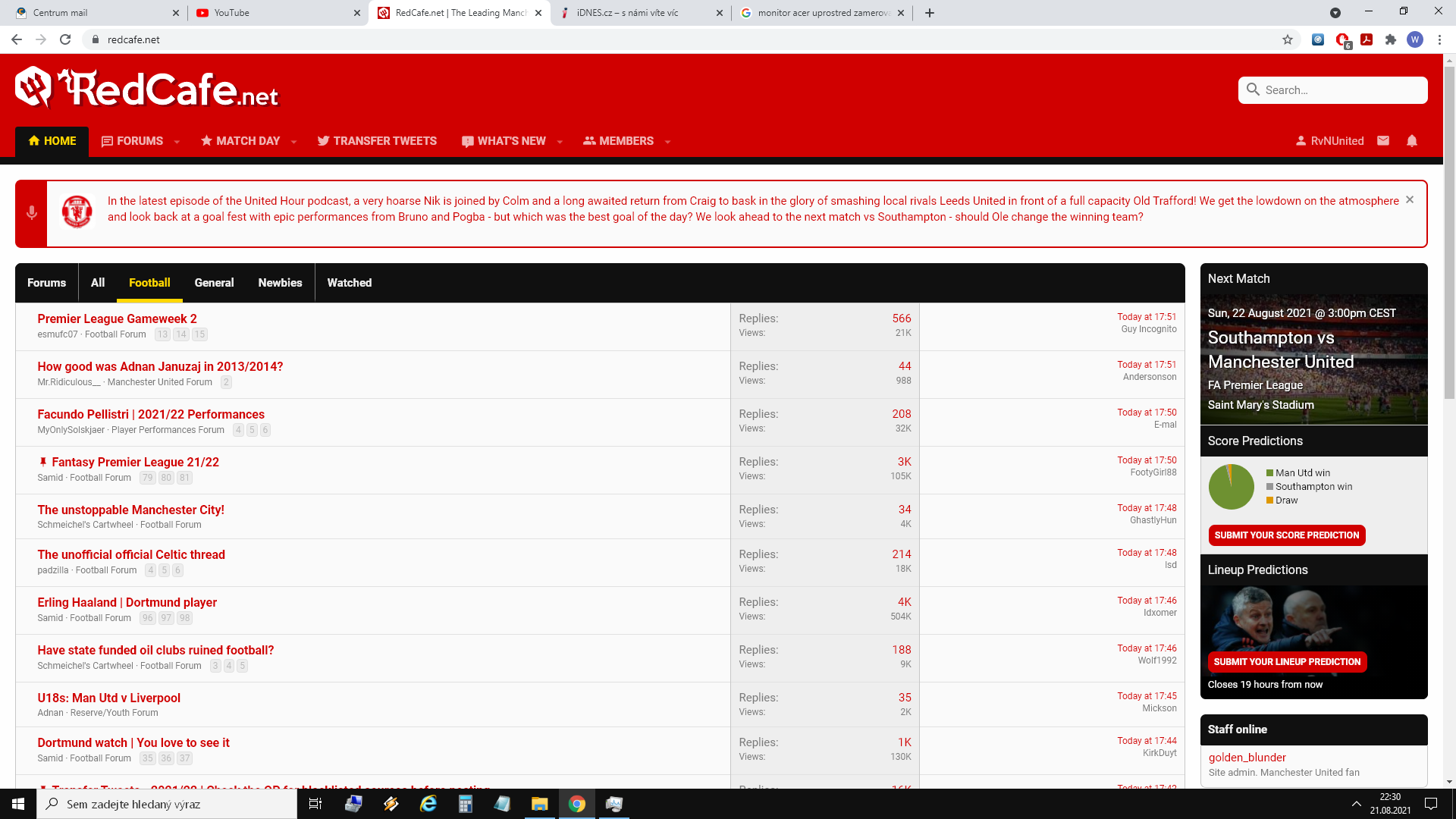Reload the page
Viewport: 1456px width, 819px height.
[65, 39]
